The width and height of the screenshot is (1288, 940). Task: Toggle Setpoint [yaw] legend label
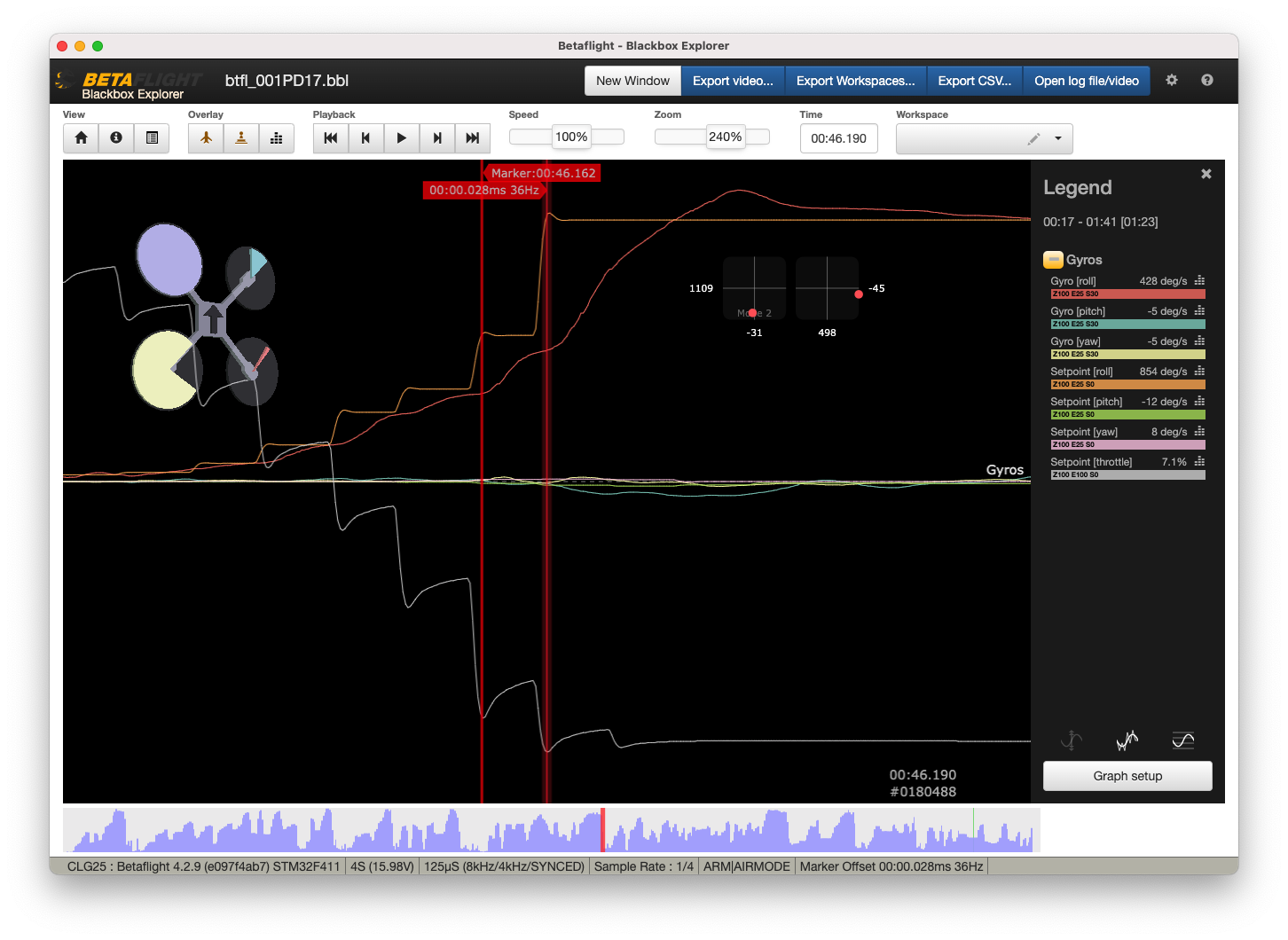1084,432
